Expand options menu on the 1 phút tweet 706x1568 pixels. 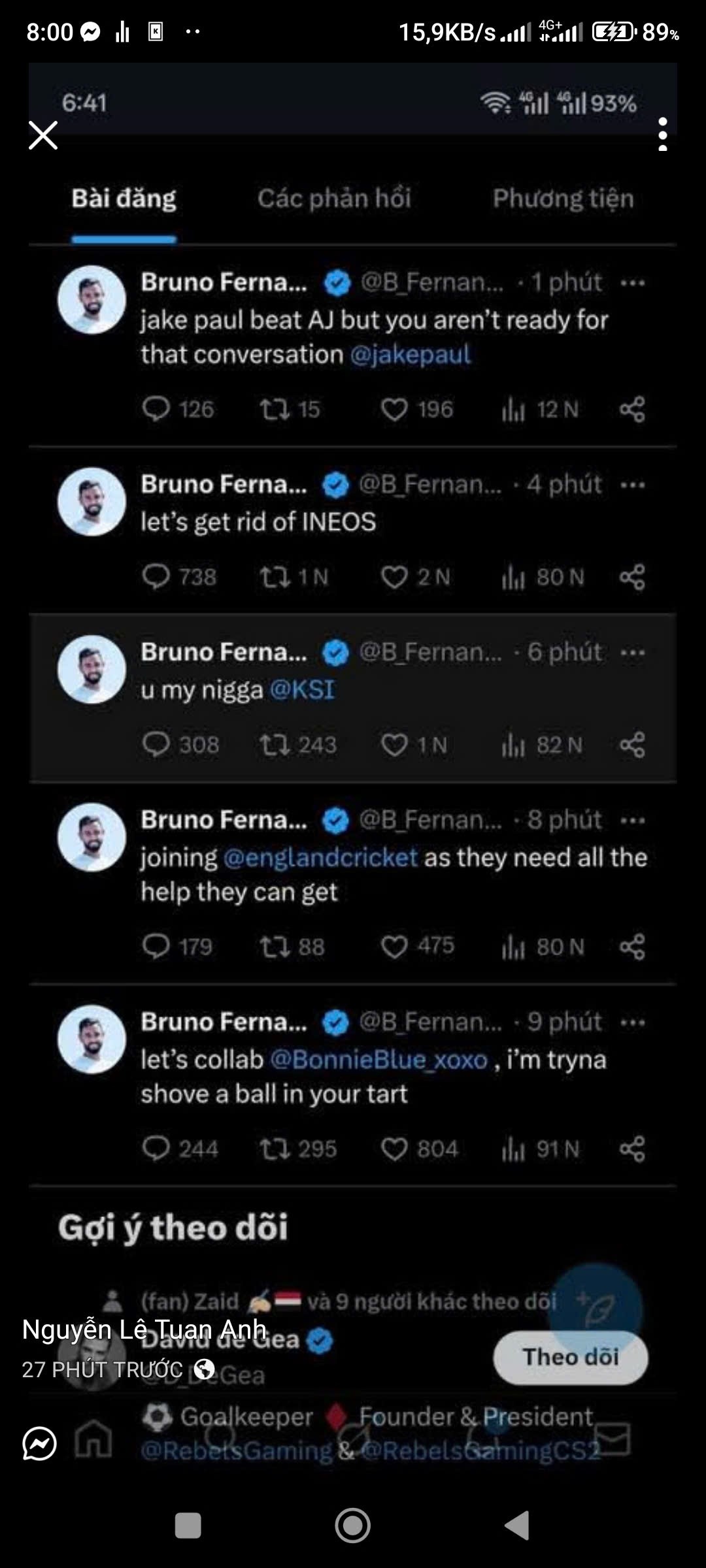click(632, 283)
